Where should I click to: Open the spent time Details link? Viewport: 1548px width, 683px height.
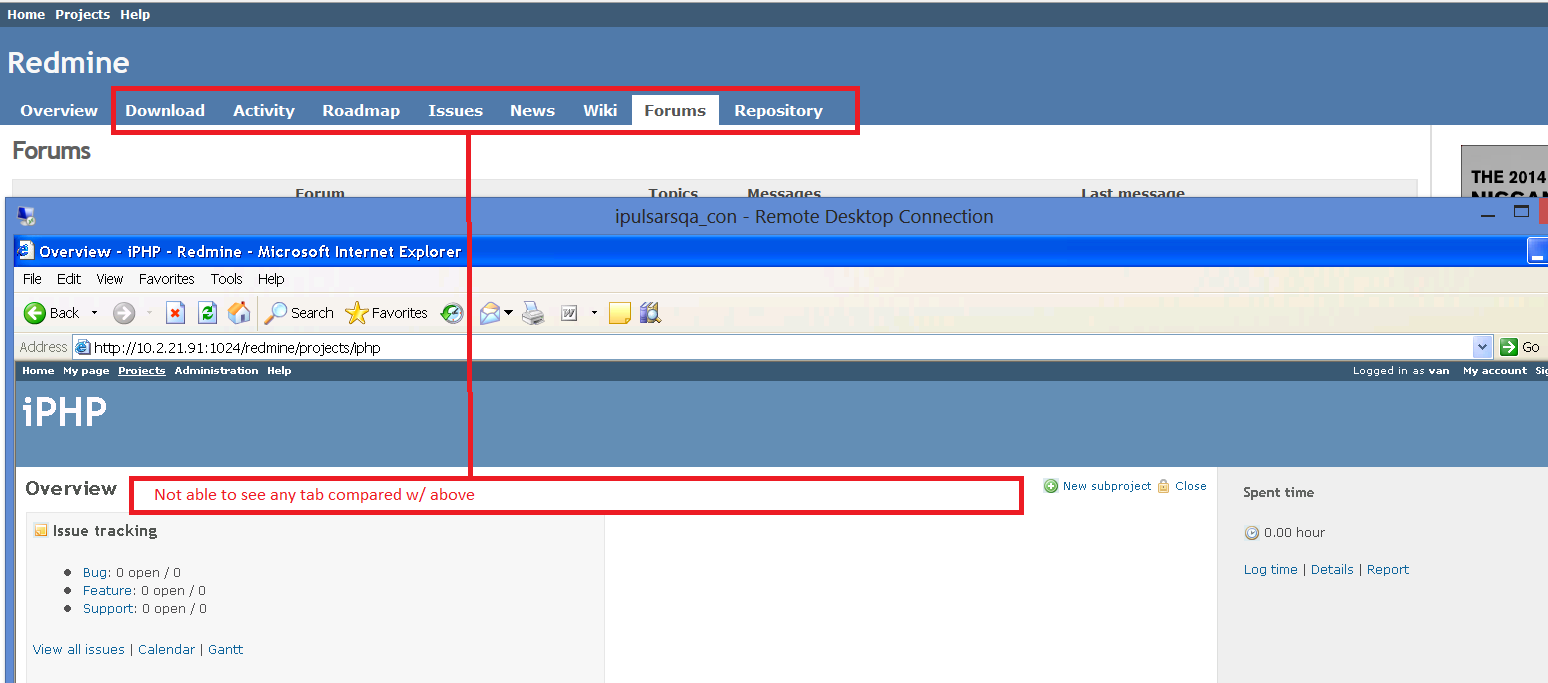pos(1332,570)
